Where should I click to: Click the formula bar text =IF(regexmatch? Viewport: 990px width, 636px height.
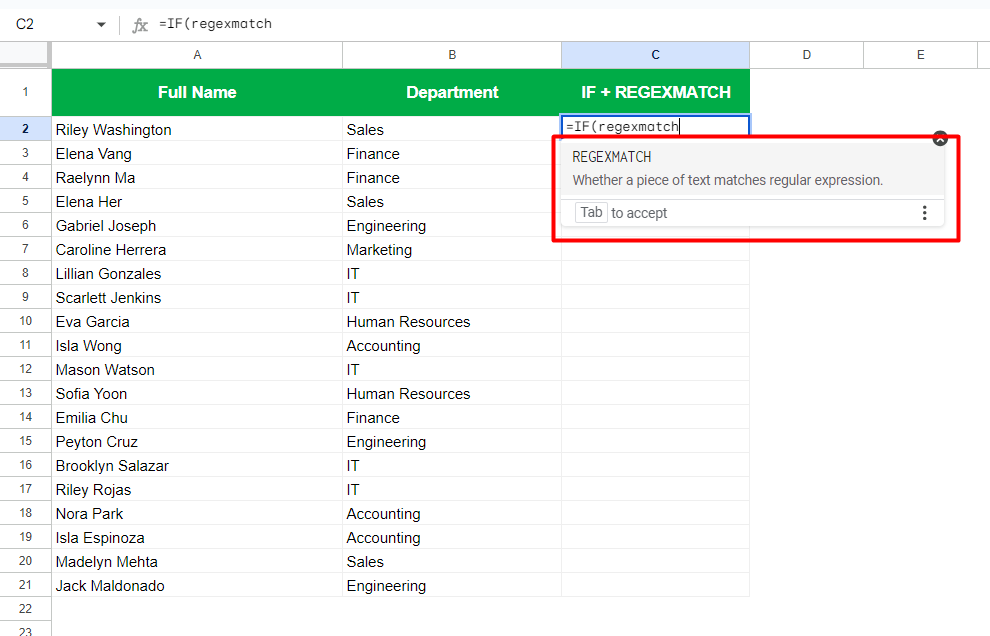(x=215, y=24)
